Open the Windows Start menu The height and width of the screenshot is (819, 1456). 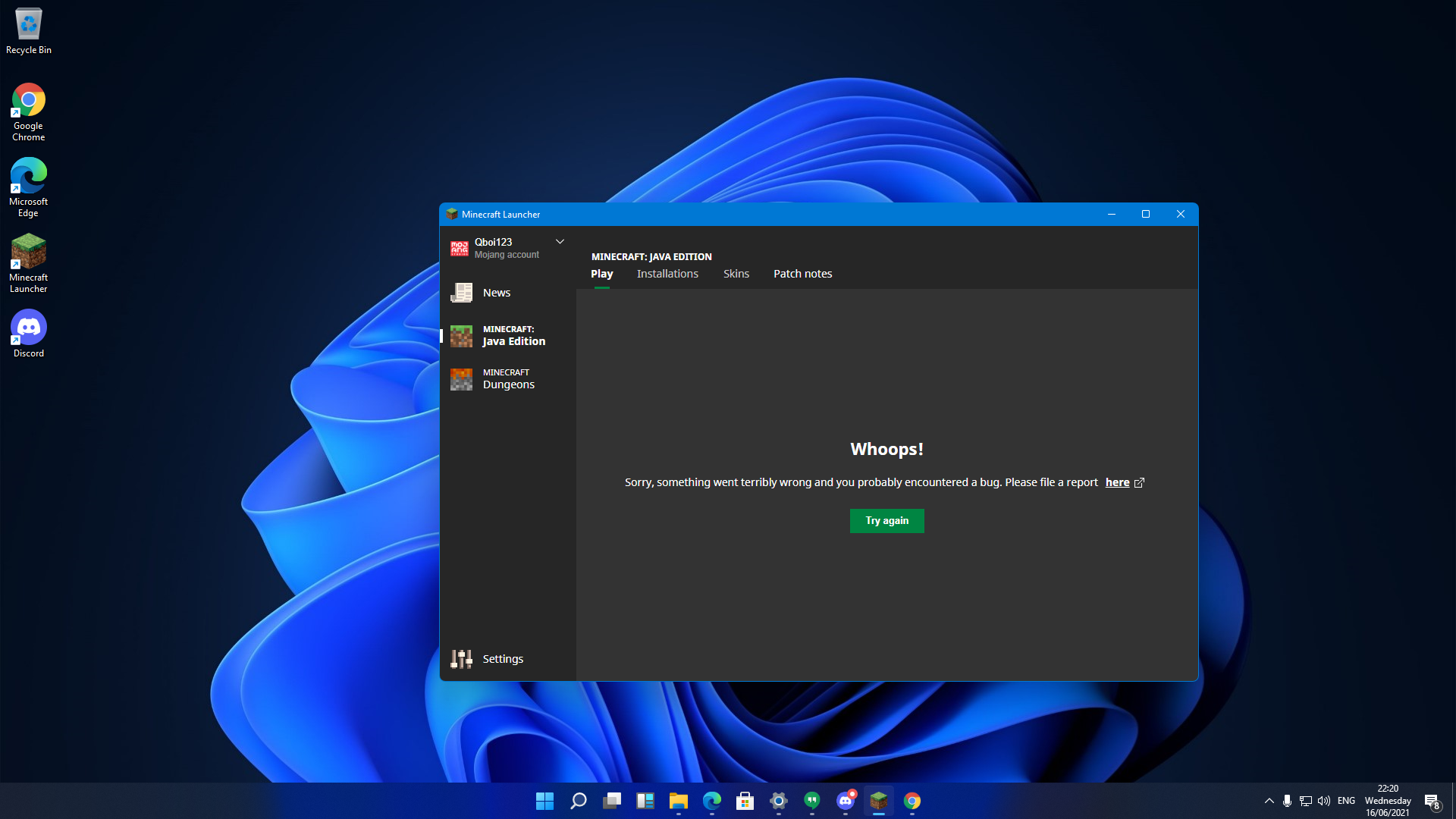[544, 801]
